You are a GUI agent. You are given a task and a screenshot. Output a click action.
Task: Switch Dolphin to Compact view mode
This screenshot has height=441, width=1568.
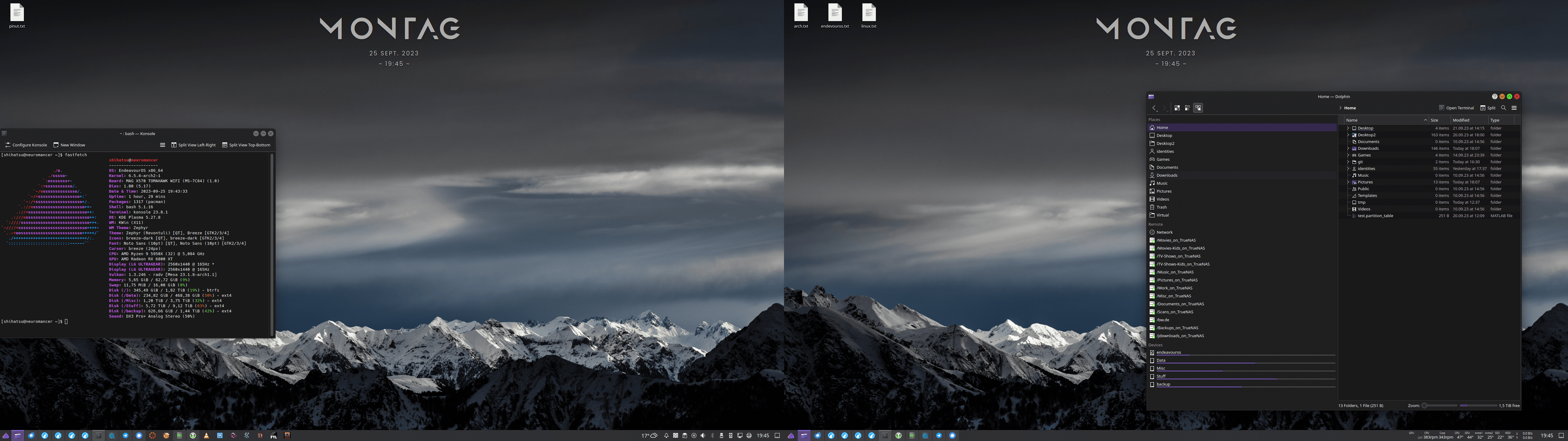1187,108
